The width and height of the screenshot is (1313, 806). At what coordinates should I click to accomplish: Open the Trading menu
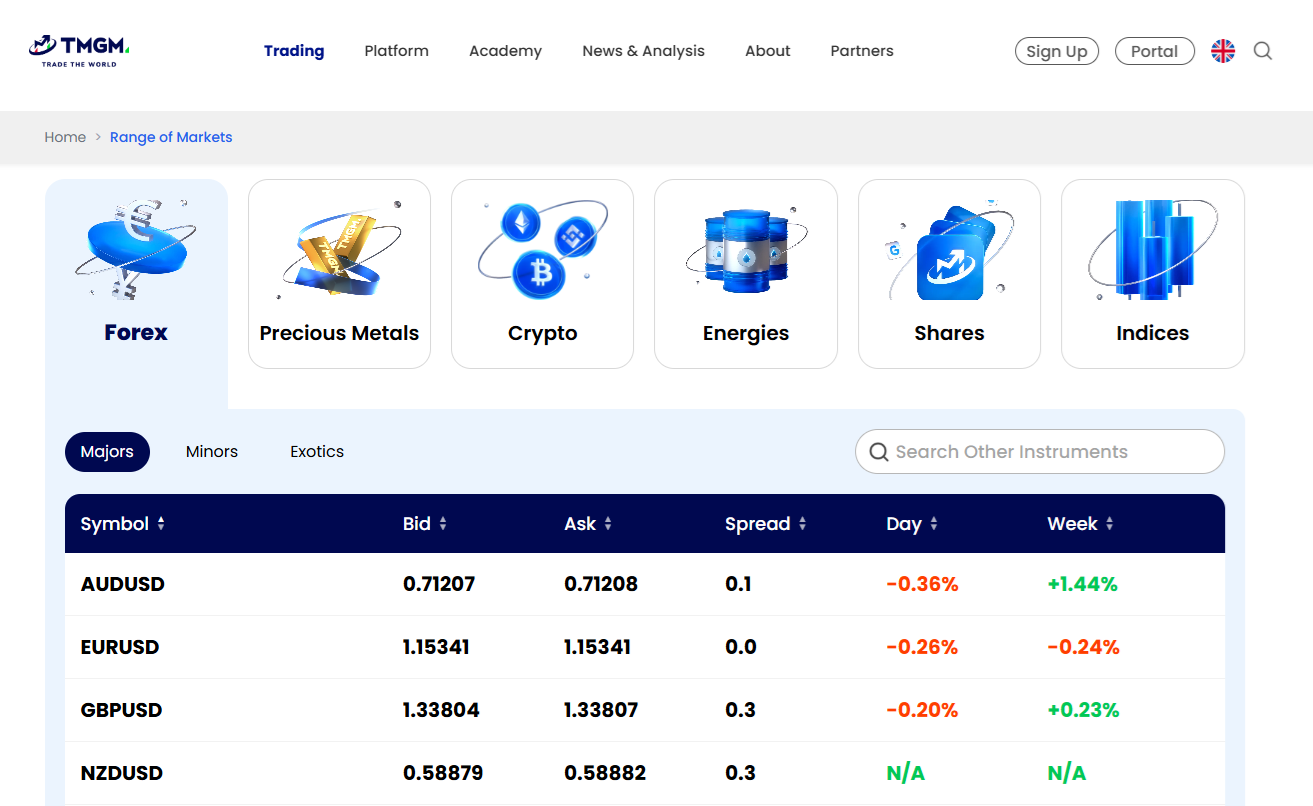tap(294, 51)
